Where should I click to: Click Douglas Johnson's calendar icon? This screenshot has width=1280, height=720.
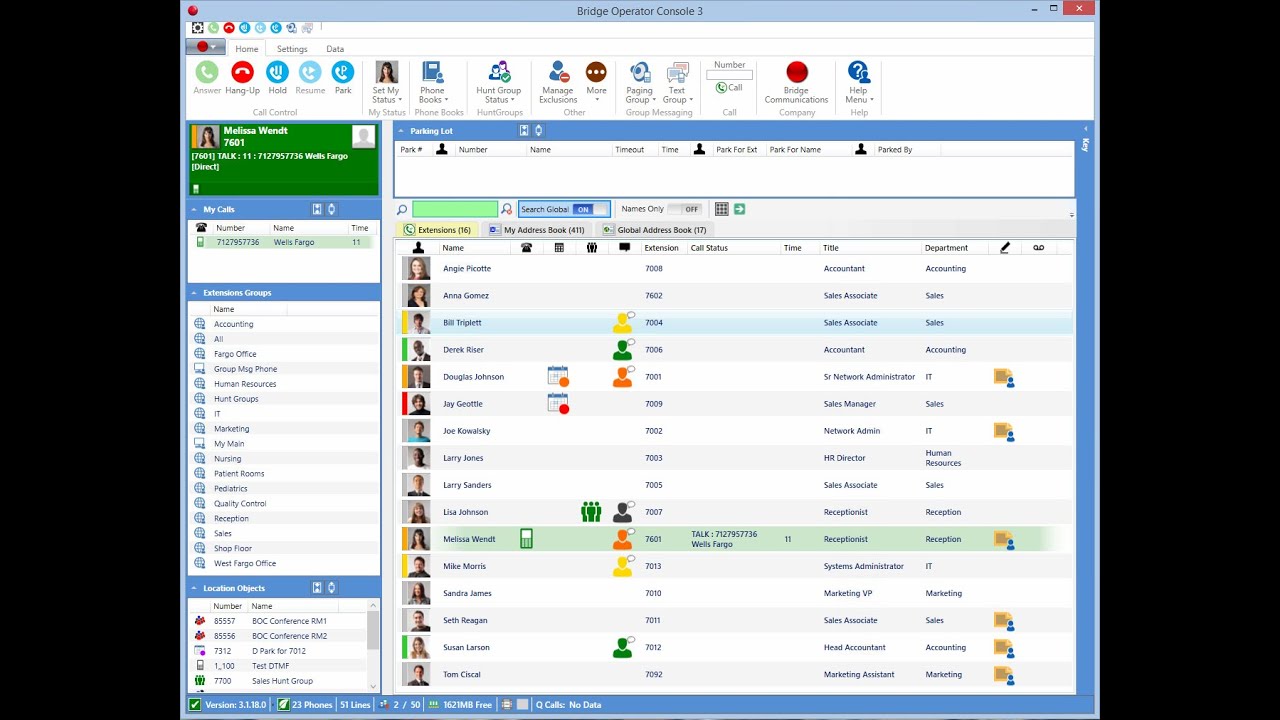558,377
